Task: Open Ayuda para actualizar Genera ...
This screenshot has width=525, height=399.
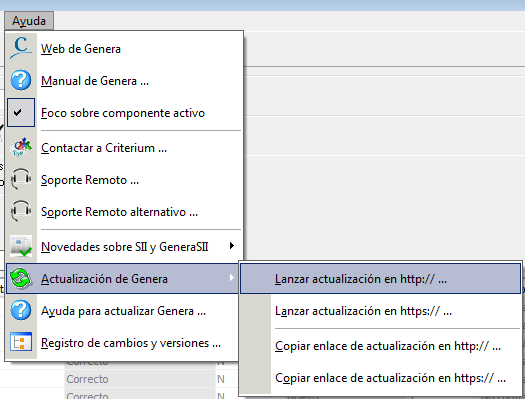Action: 123,311
